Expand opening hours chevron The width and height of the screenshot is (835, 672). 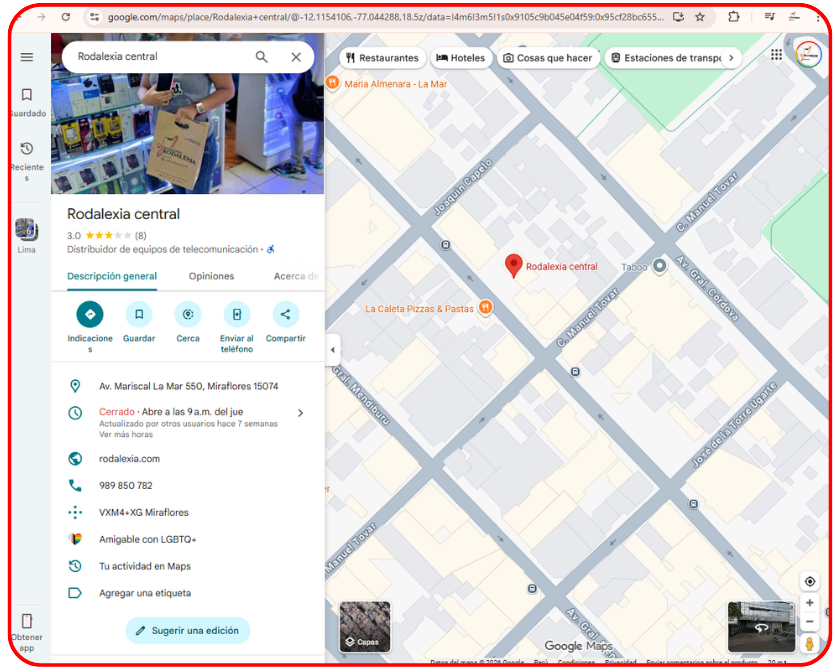[x=300, y=413]
